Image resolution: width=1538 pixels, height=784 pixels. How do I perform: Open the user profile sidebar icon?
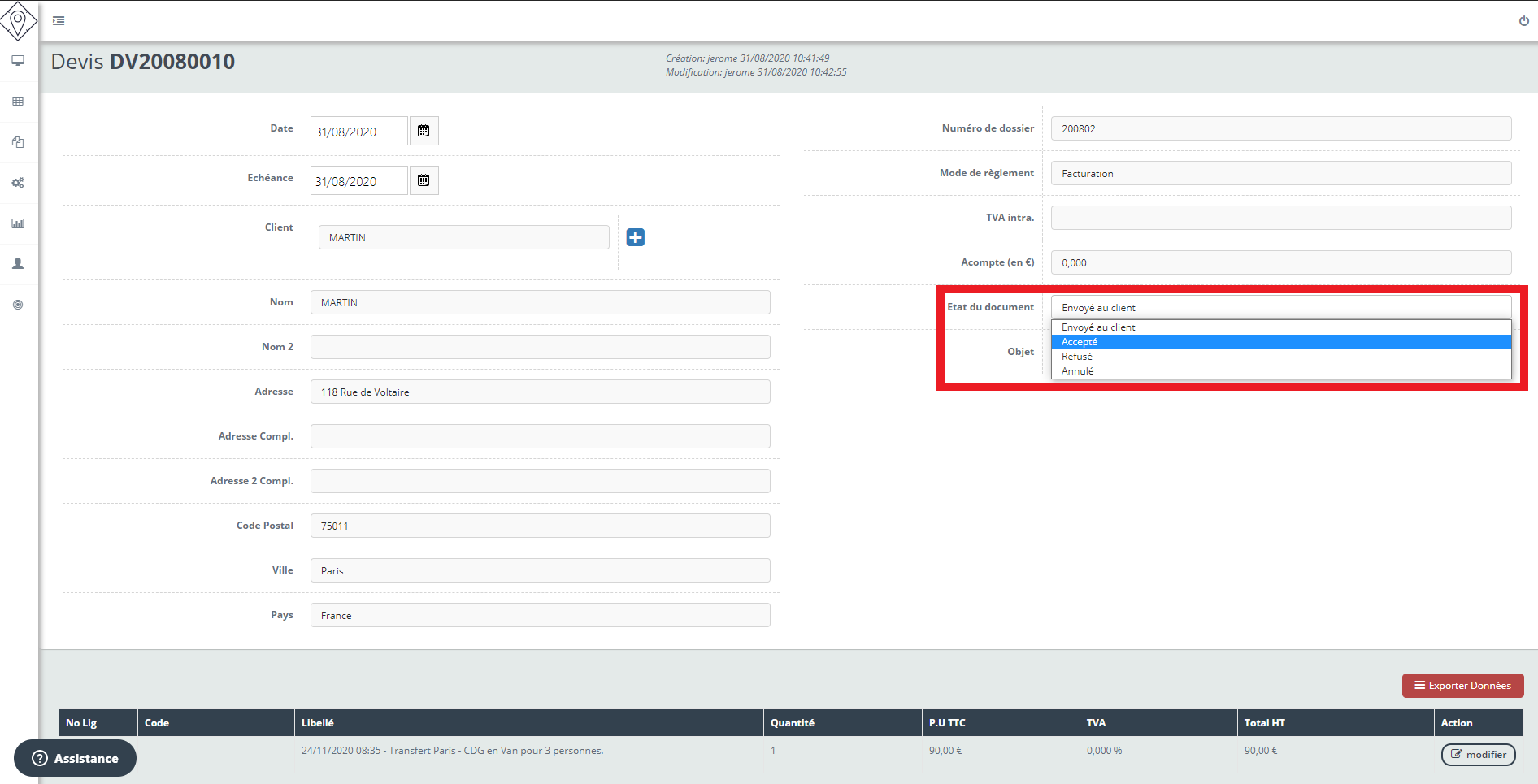tap(18, 264)
